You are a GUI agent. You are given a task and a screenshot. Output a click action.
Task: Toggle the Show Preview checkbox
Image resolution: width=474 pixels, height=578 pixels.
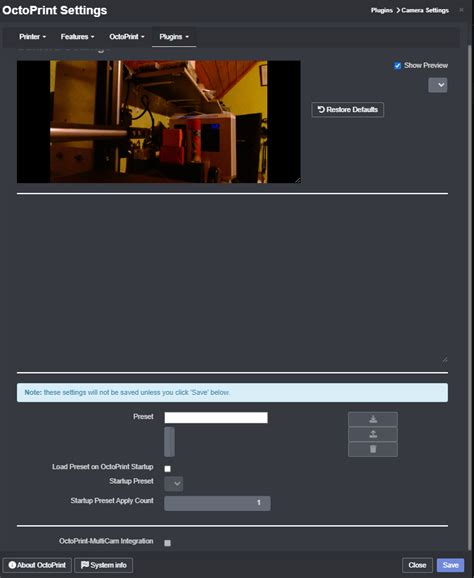click(x=397, y=66)
